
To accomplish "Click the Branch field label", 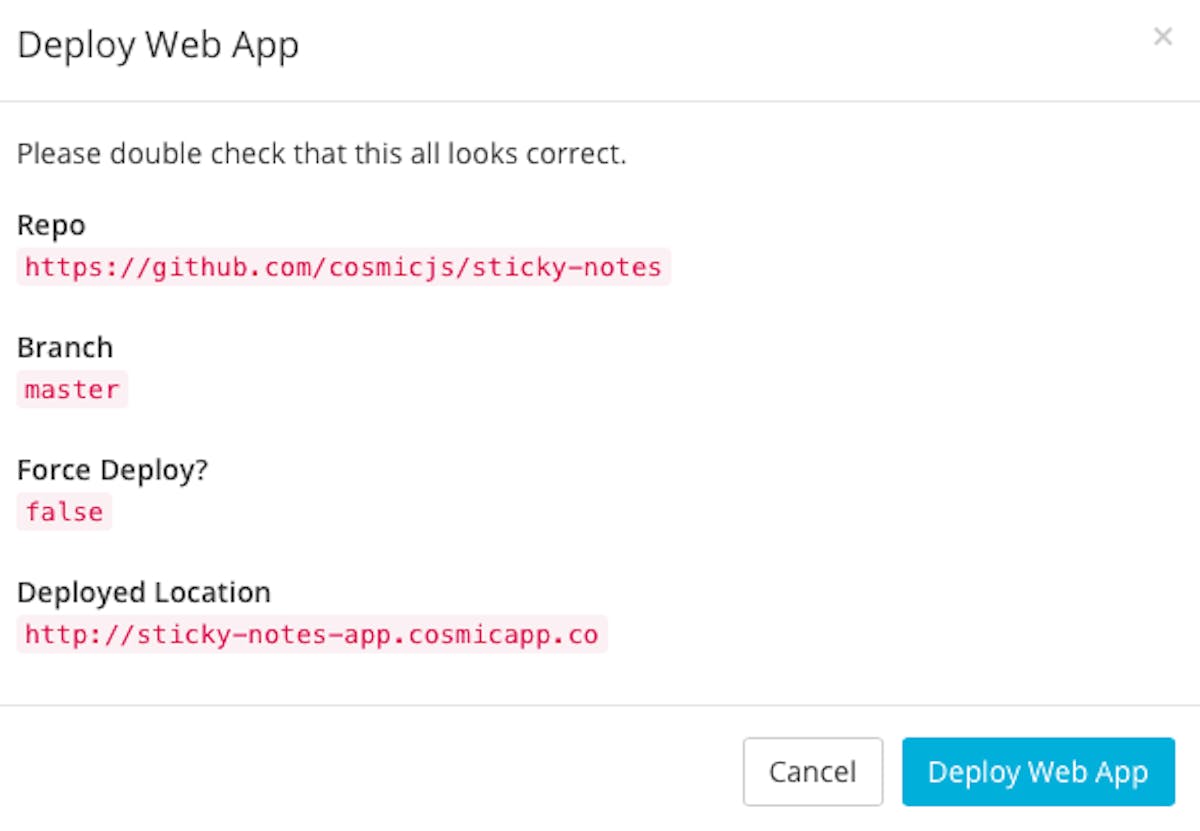I will point(65,347).
